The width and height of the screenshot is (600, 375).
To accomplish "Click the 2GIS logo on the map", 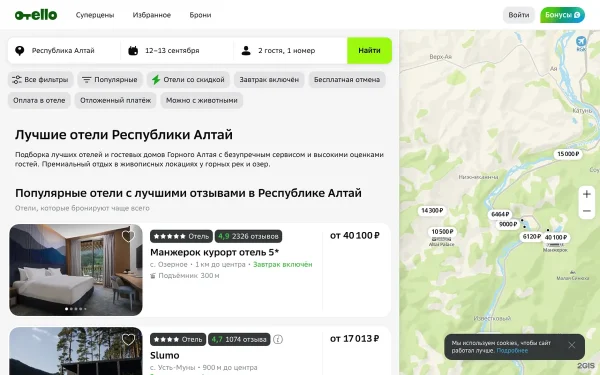I will [586, 365].
